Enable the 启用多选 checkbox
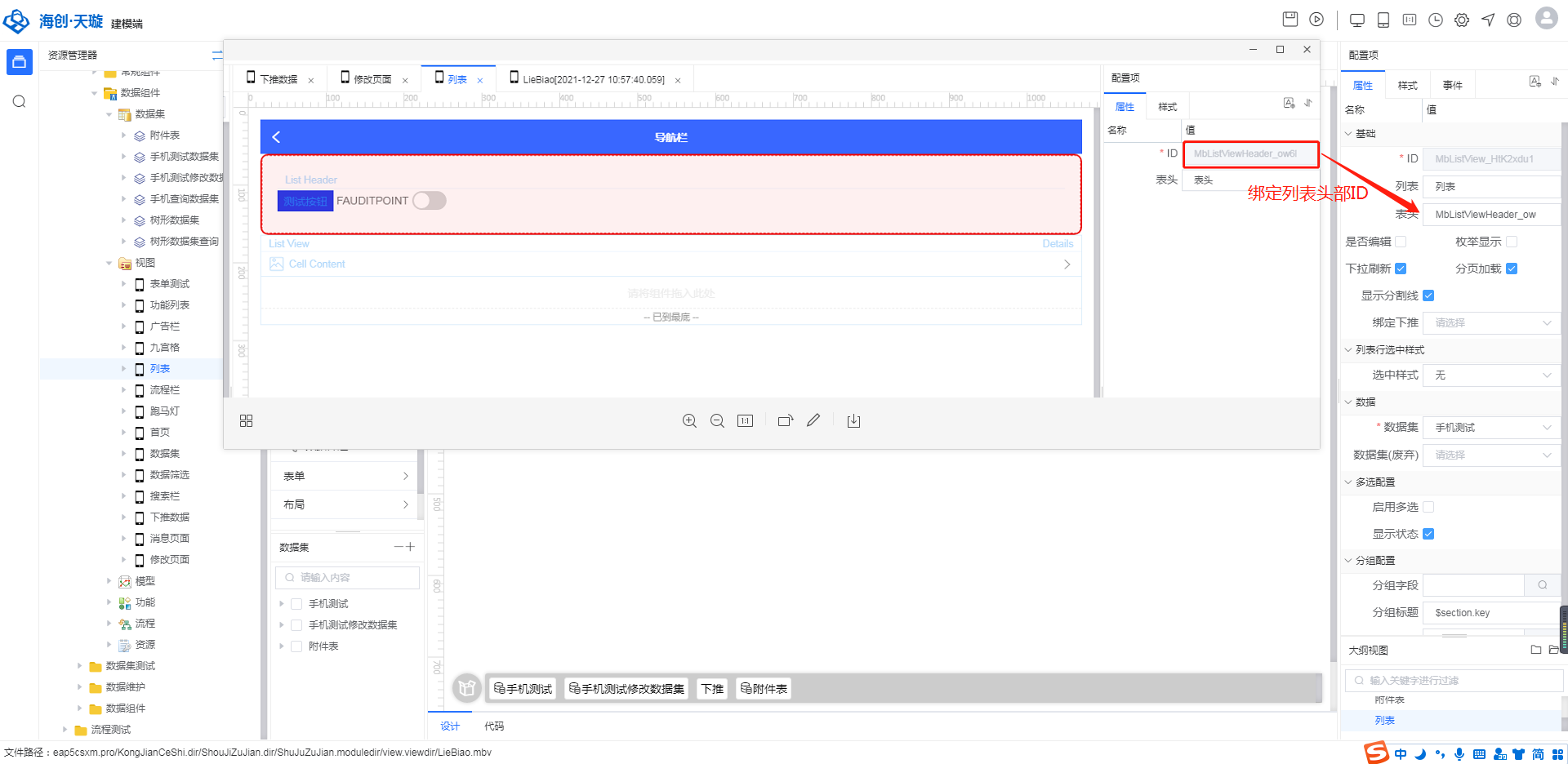 [x=1428, y=507]
